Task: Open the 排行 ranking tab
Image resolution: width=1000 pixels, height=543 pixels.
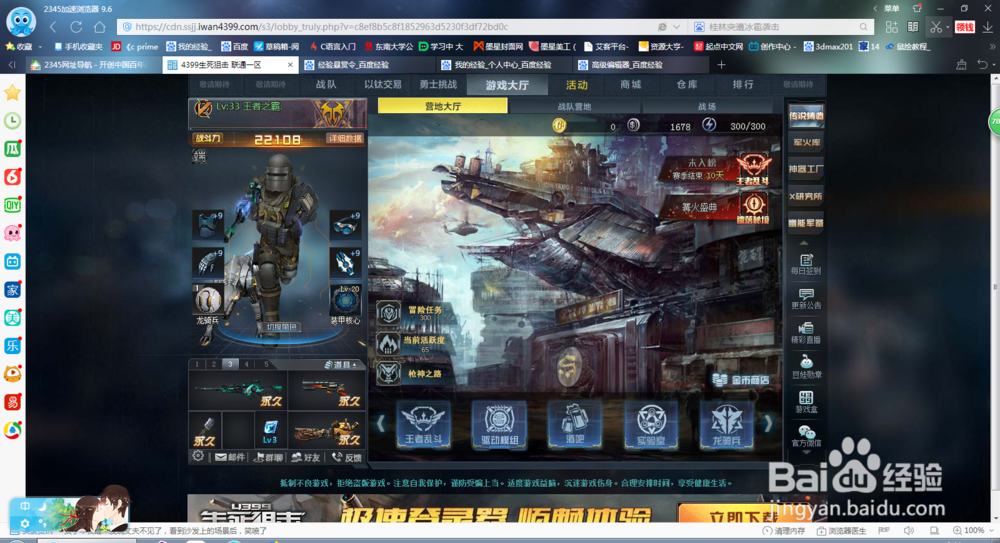Action: point(743,85)
